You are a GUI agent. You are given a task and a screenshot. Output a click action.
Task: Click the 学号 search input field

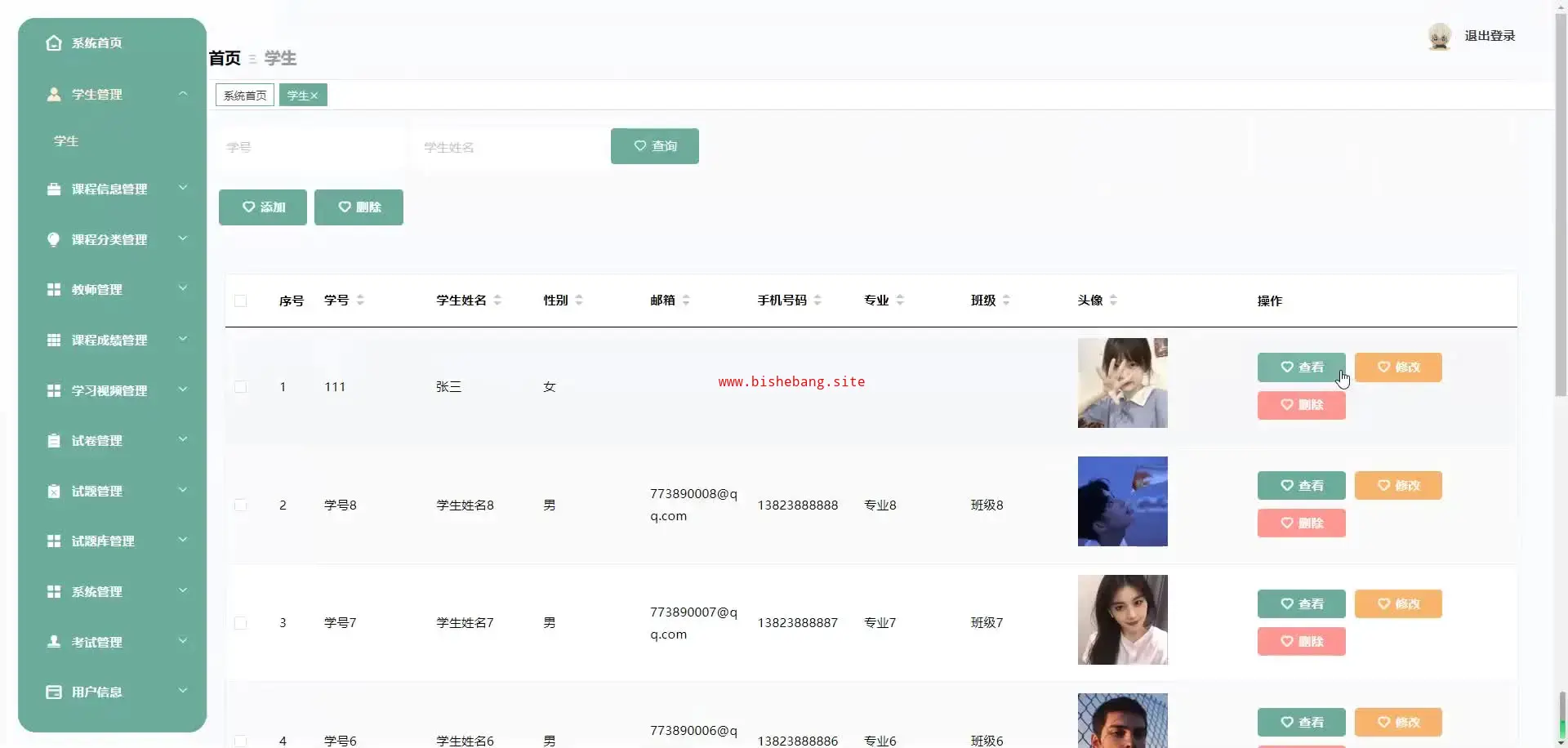point(311,148)
